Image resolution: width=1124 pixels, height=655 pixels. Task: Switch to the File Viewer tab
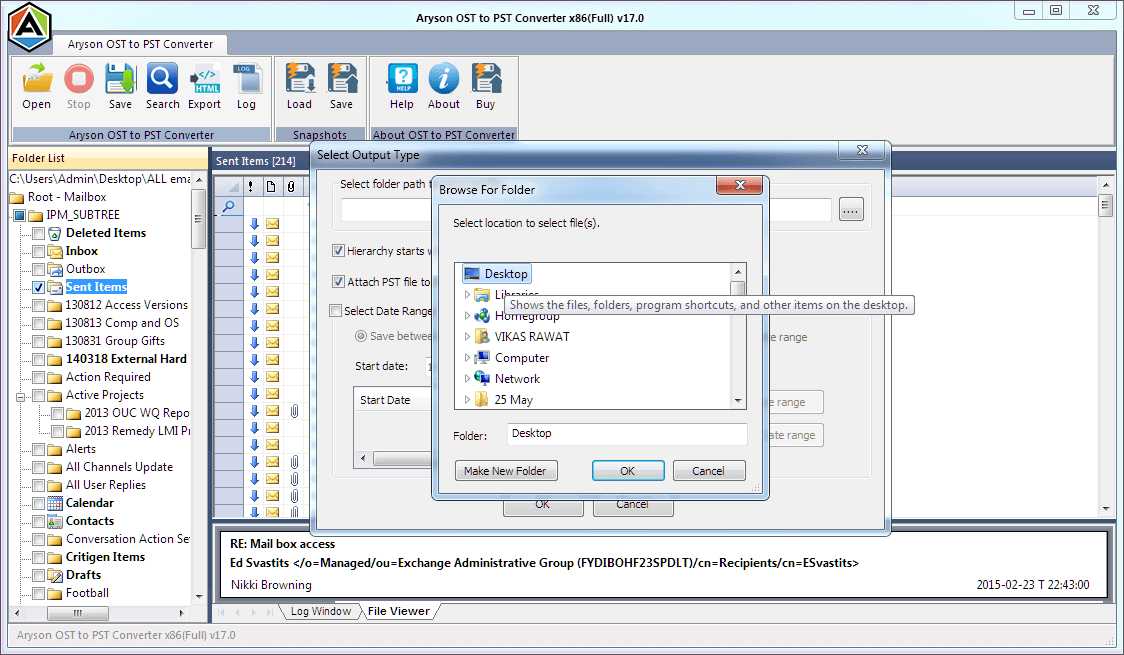(399, 611)
